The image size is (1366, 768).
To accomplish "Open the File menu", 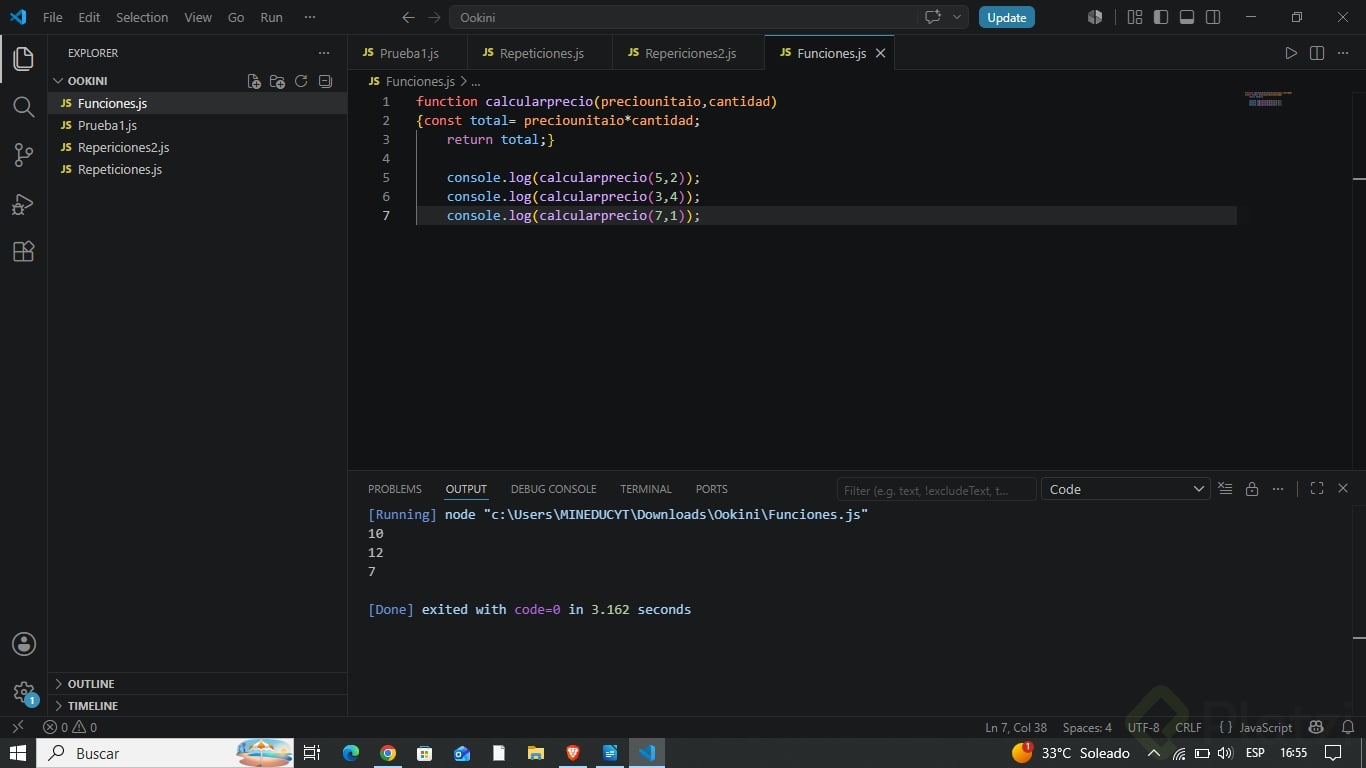I will tap(52, 17).
